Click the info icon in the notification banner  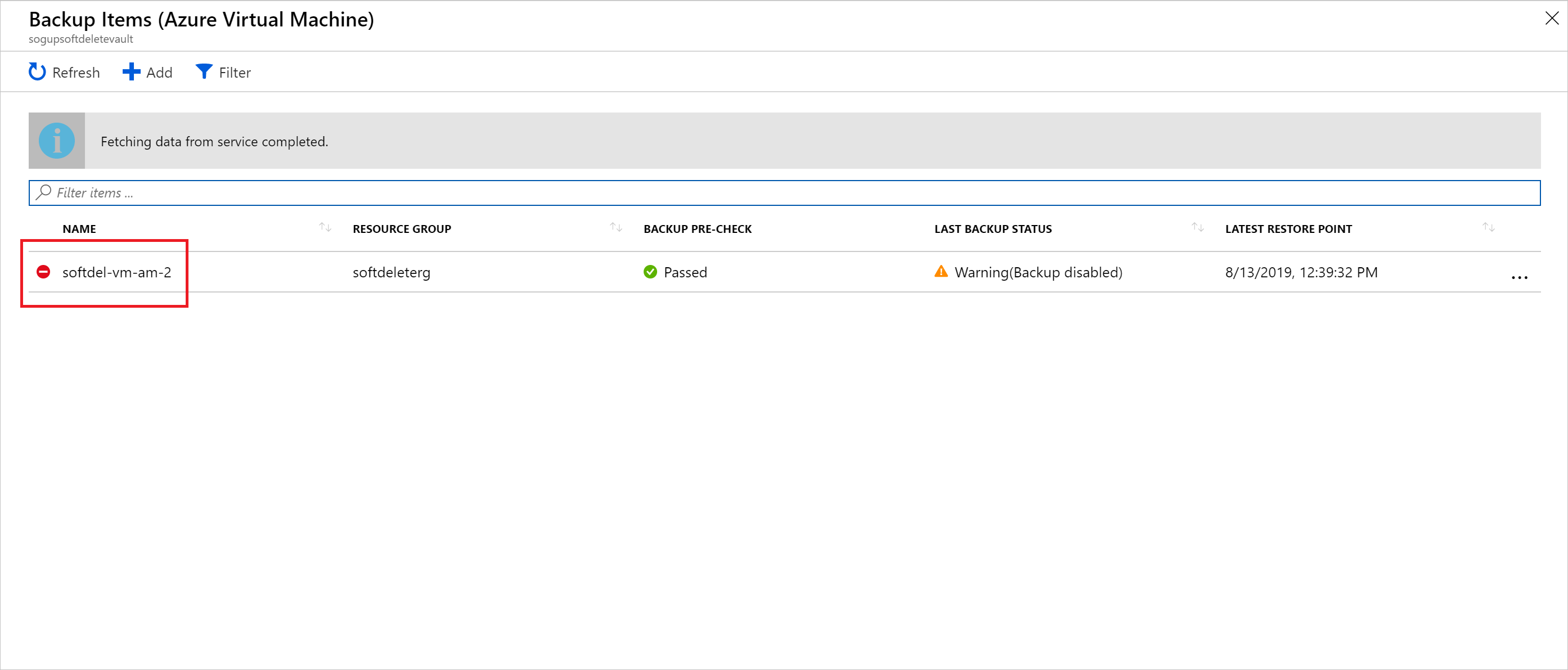(54, 140)
